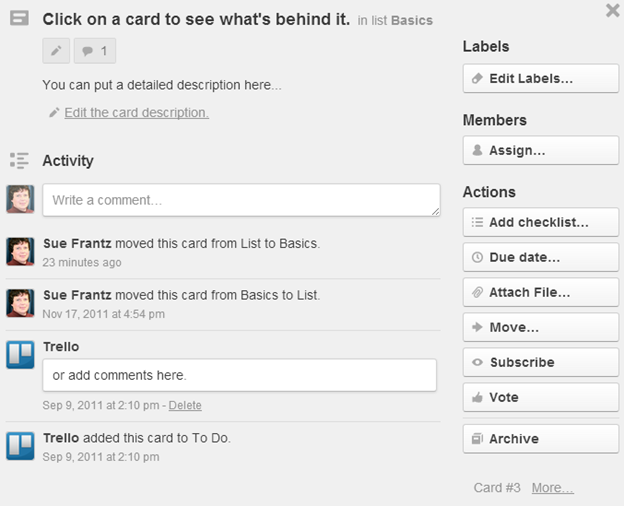Toggle Subscribe for this card
Image resolution: width=624 pixels, height=506 pixels.
click(541, 362)
